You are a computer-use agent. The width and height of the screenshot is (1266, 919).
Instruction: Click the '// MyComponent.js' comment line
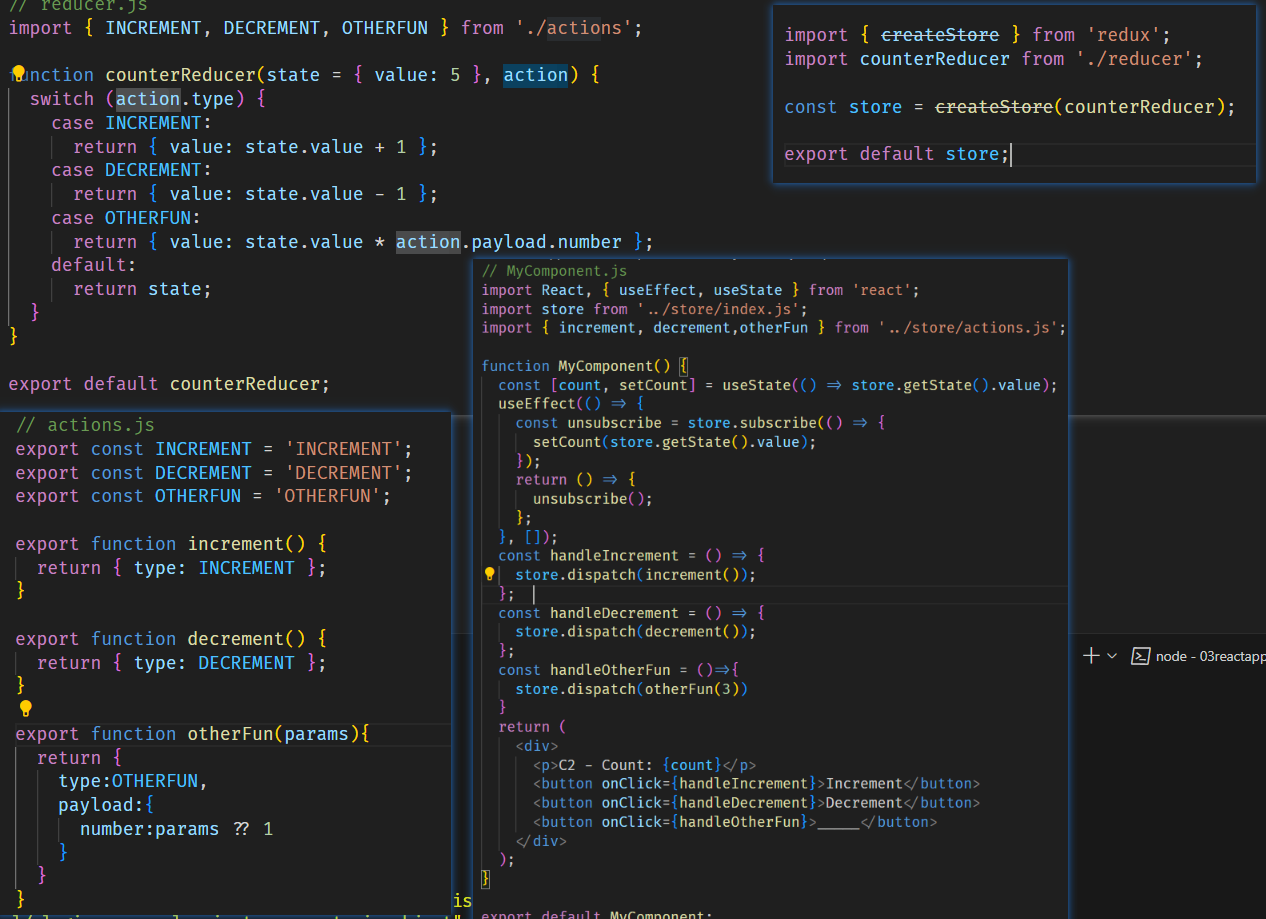(x=554, y=271)
